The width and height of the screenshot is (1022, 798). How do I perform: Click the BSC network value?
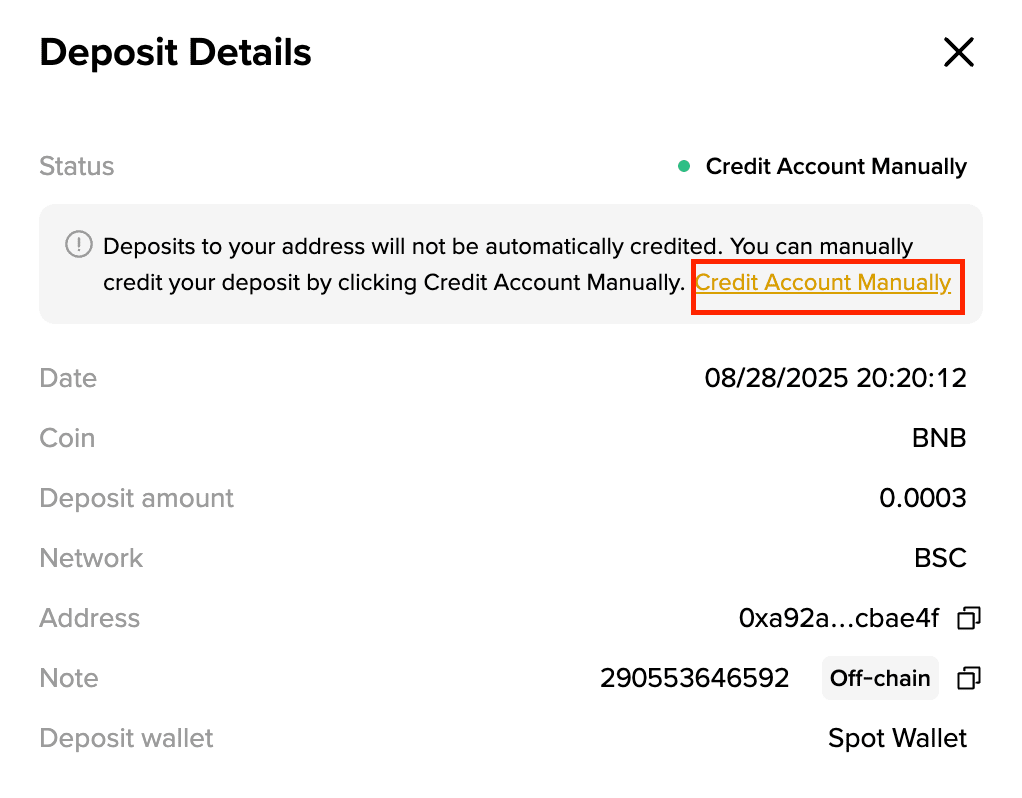tap(940, 559)
